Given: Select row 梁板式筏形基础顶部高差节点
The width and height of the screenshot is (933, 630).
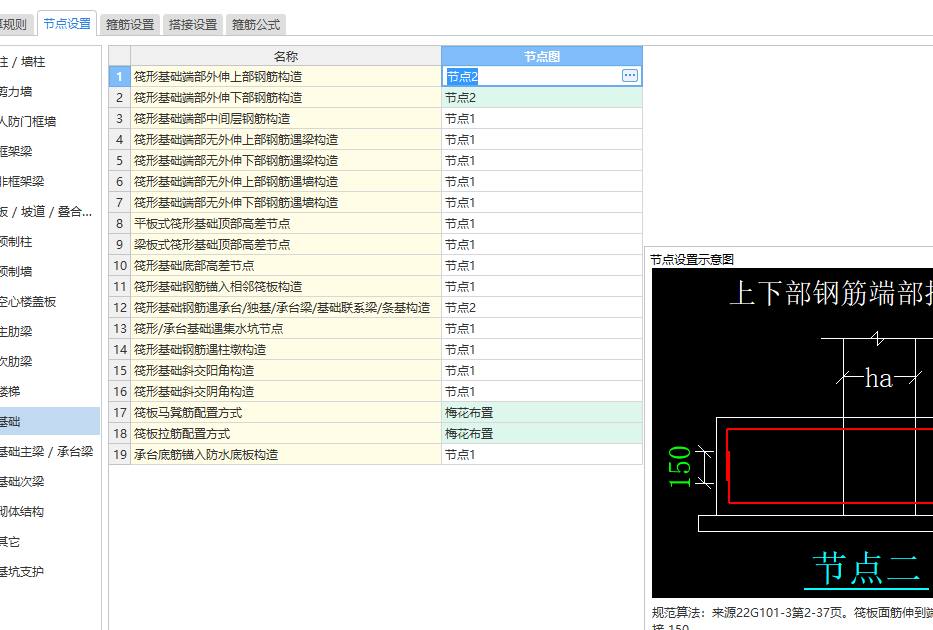Looking at the screenshot, I should [286, 245].
